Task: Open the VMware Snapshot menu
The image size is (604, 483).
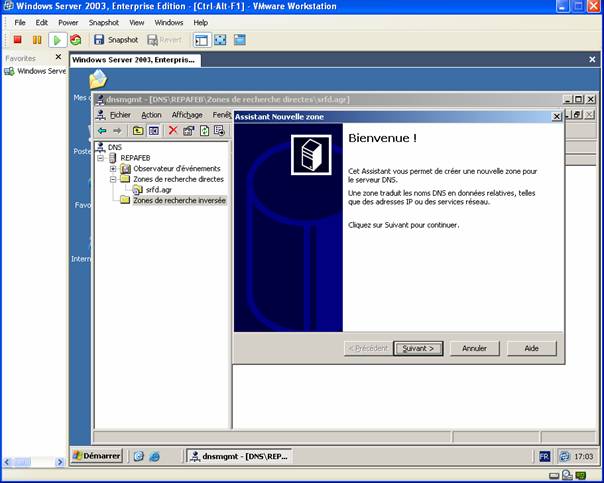Action: (104, 22)
